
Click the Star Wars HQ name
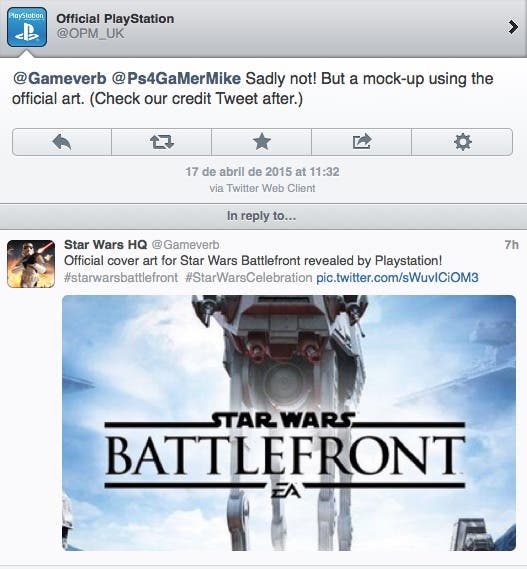pos(105,245)
